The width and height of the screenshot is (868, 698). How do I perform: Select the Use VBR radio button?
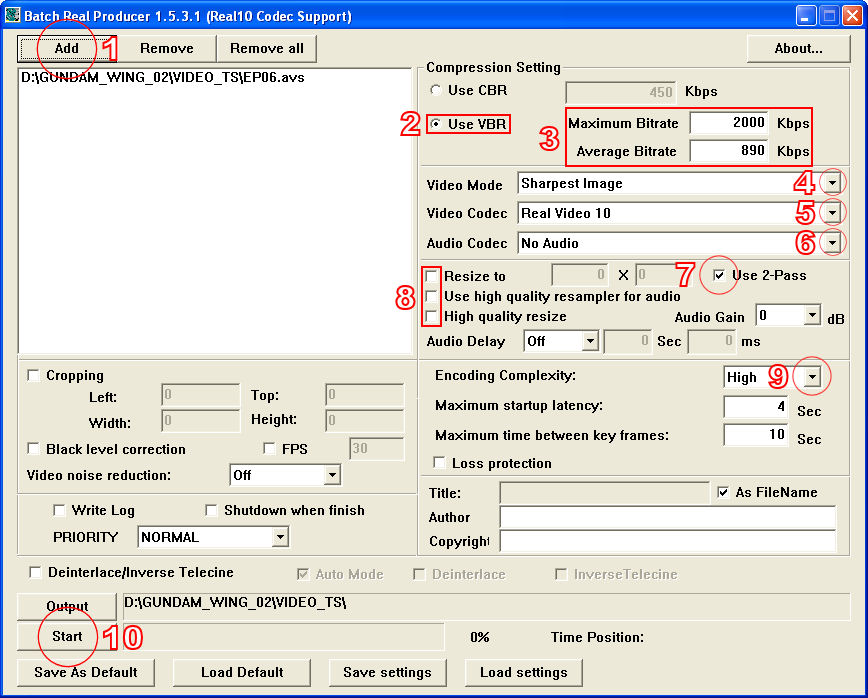tap(436, 124)
